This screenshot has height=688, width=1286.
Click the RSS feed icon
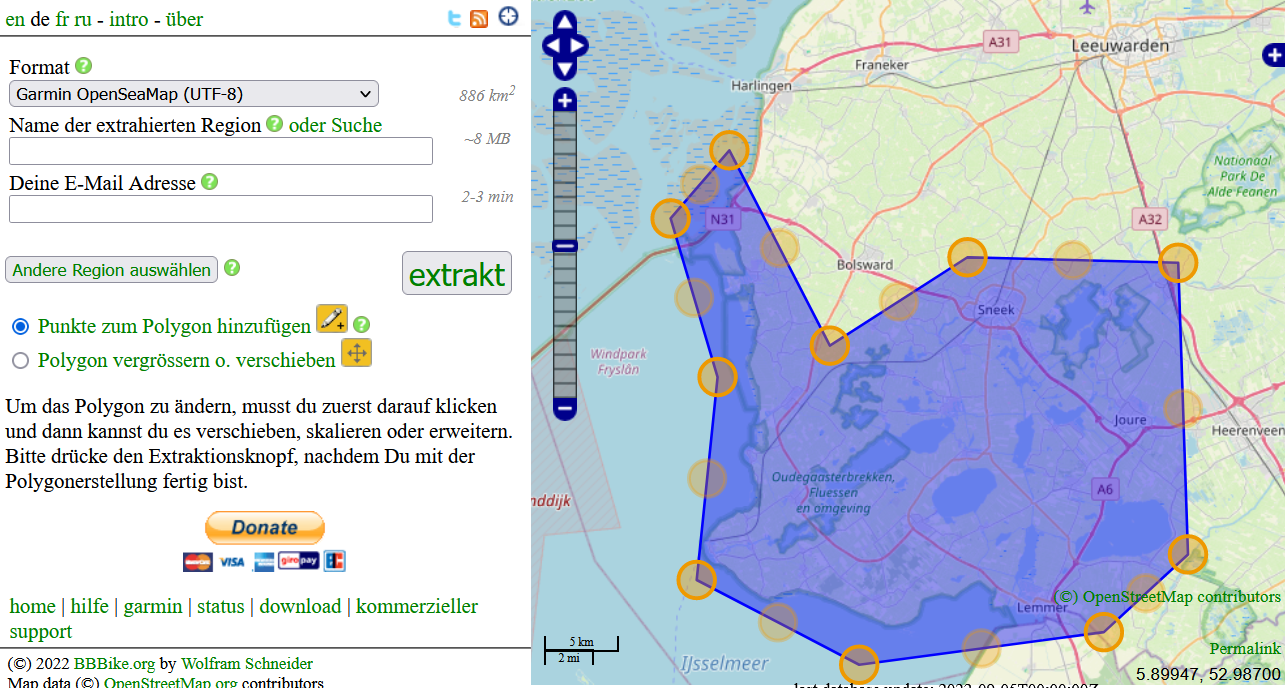pos(479,17)
